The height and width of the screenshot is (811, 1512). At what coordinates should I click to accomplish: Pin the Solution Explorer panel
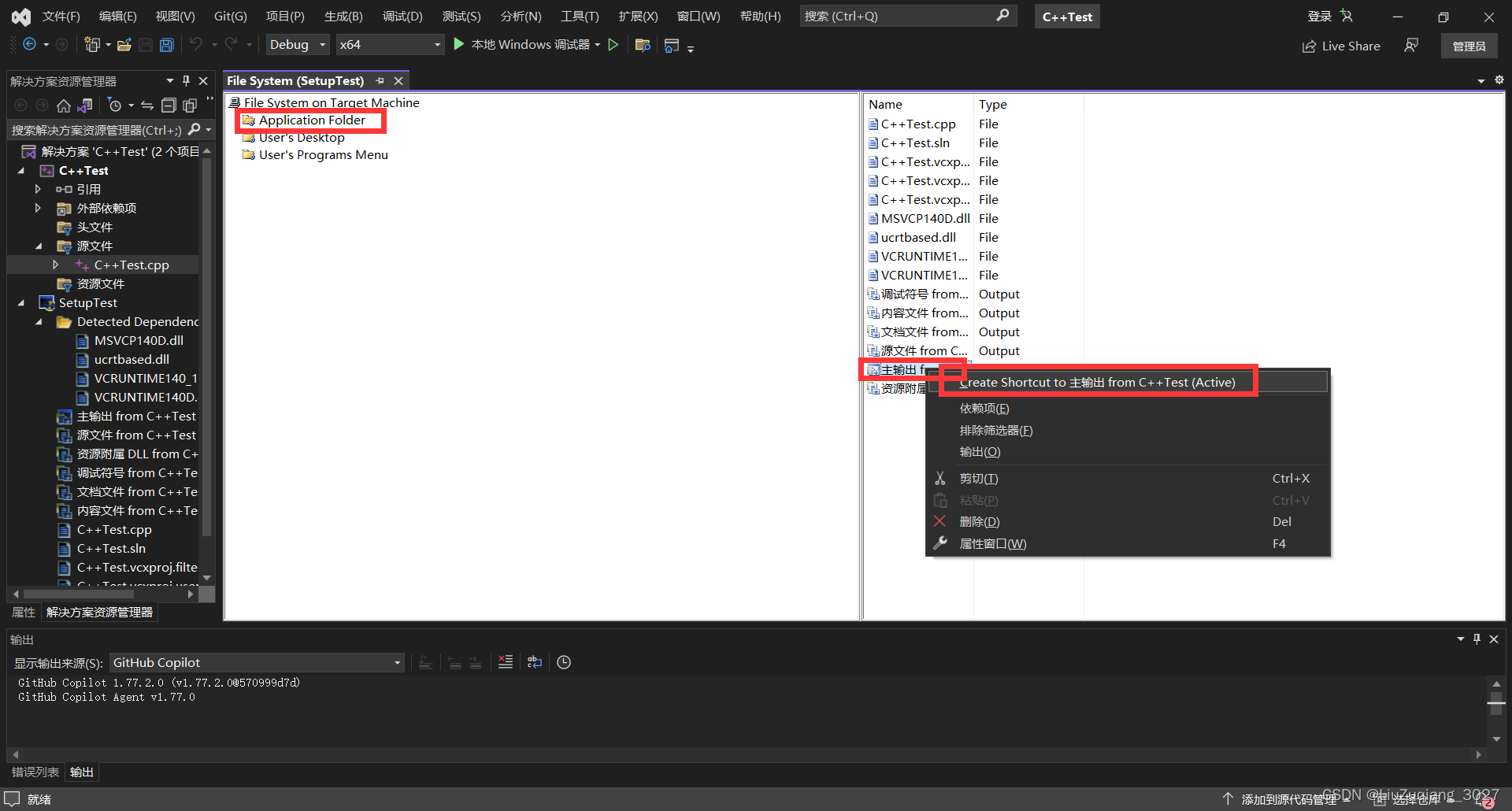point(186,81)
